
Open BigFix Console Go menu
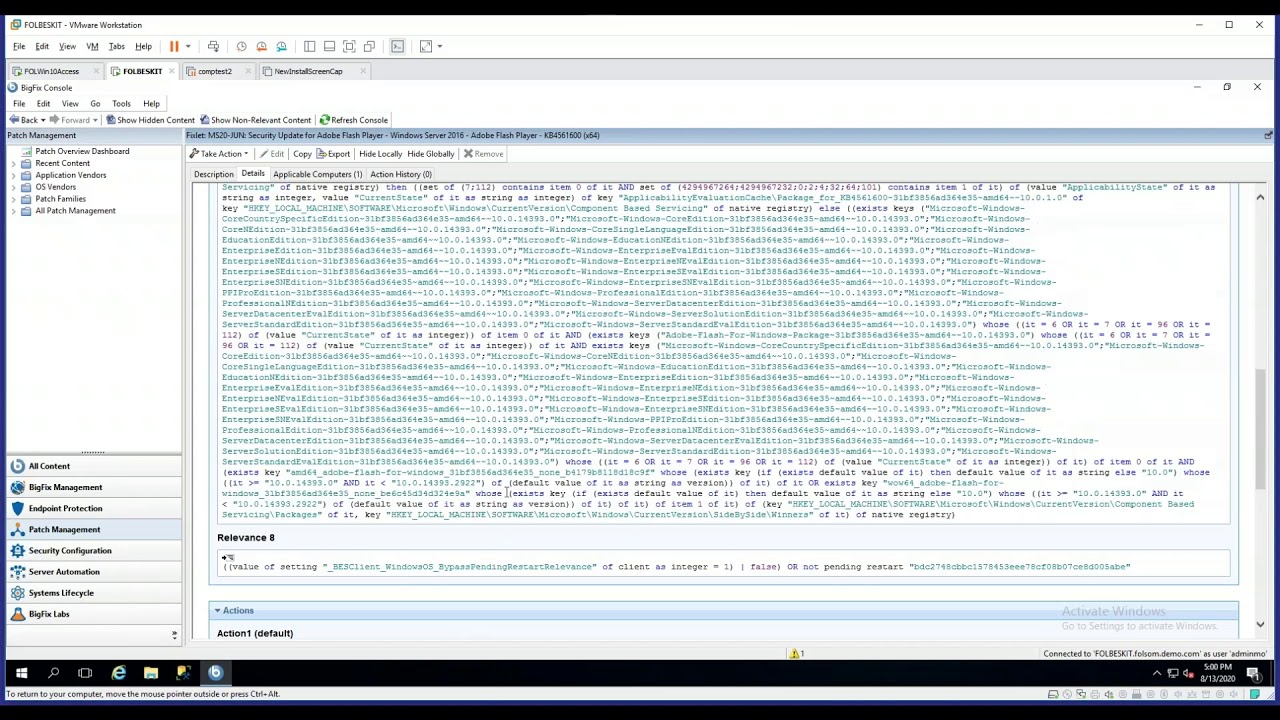pos(95,104)
